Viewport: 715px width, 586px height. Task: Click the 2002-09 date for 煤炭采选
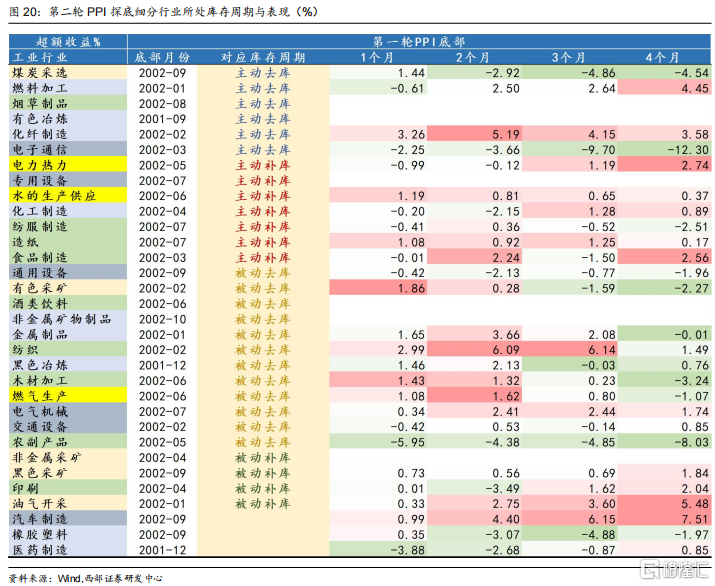[x=162, y=73]
